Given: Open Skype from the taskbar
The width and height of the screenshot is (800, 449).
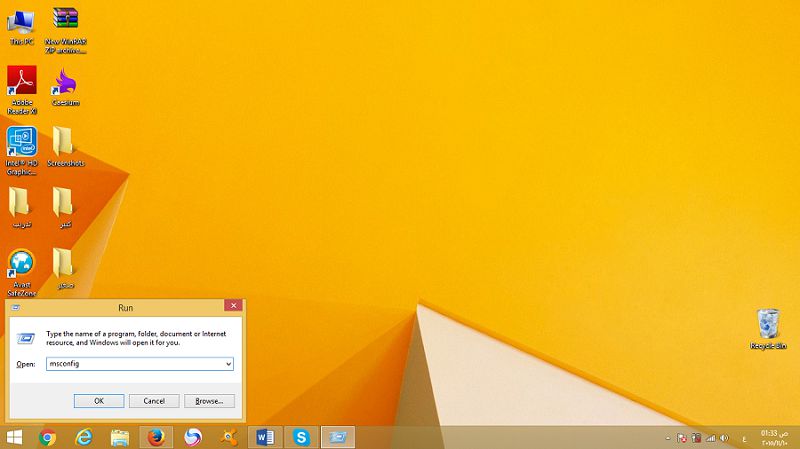Looking at the screenshot, I should 301,437.
